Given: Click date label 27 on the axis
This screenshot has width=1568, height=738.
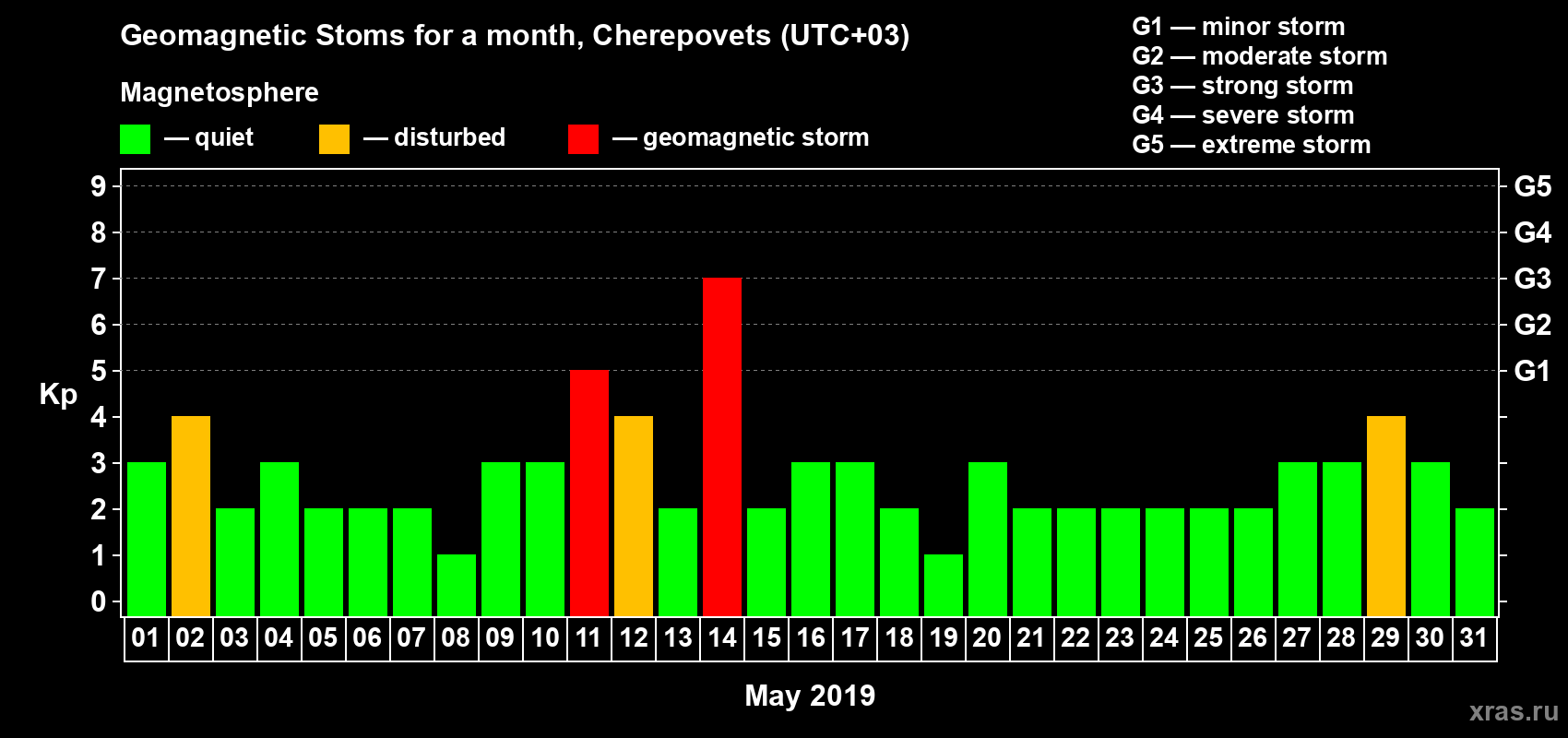Looking at the screenshot, I should click(x=1297, y=637).
